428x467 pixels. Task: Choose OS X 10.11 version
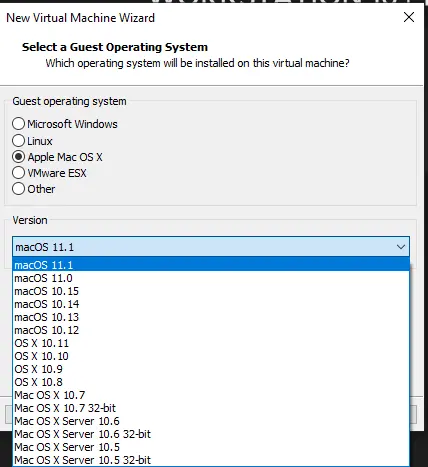point(211,343)
